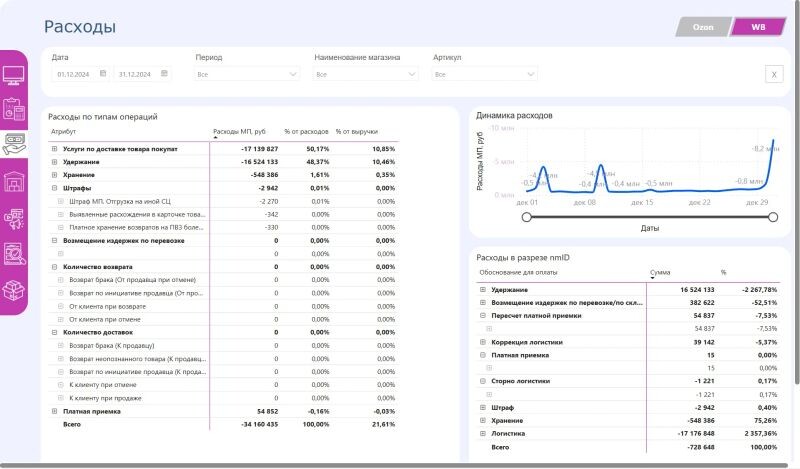Screen dimensions: 800x469
Task: Open the monitor dashboard icon in sidebar
Action: coord(14,75)
